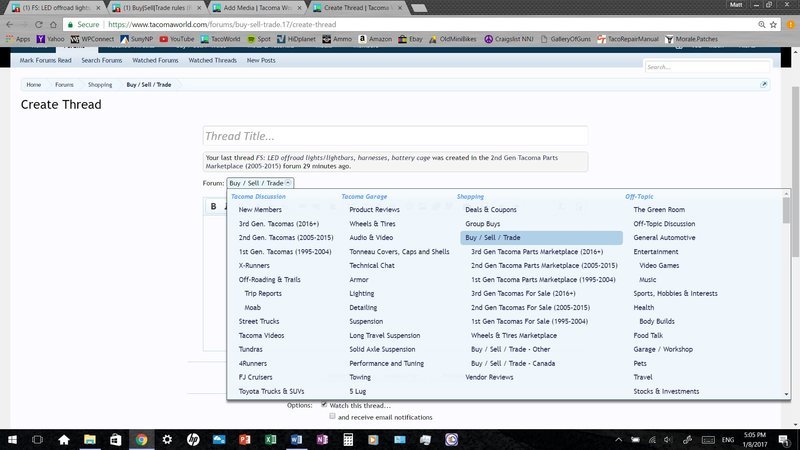Go to Shopping breadcrumb
800x450 pixels.
pyautogui.click(x=99, y=85)
